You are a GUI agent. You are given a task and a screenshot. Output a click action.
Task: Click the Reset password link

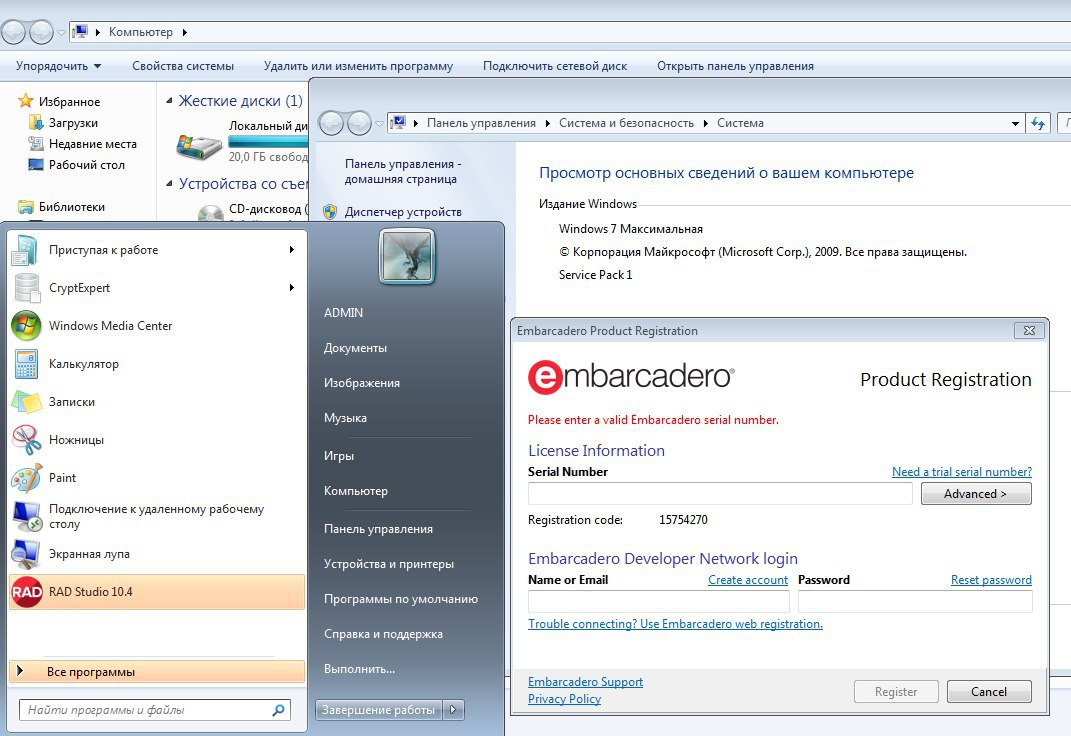(x=991, y=580)
